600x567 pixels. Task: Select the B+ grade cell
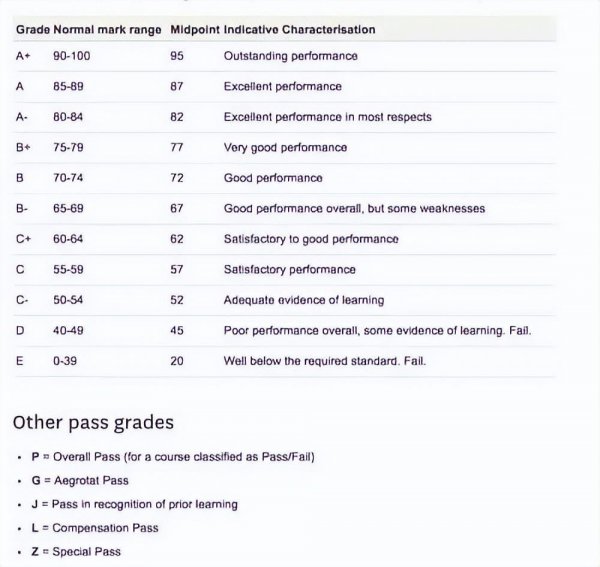[x=24, y=147]
